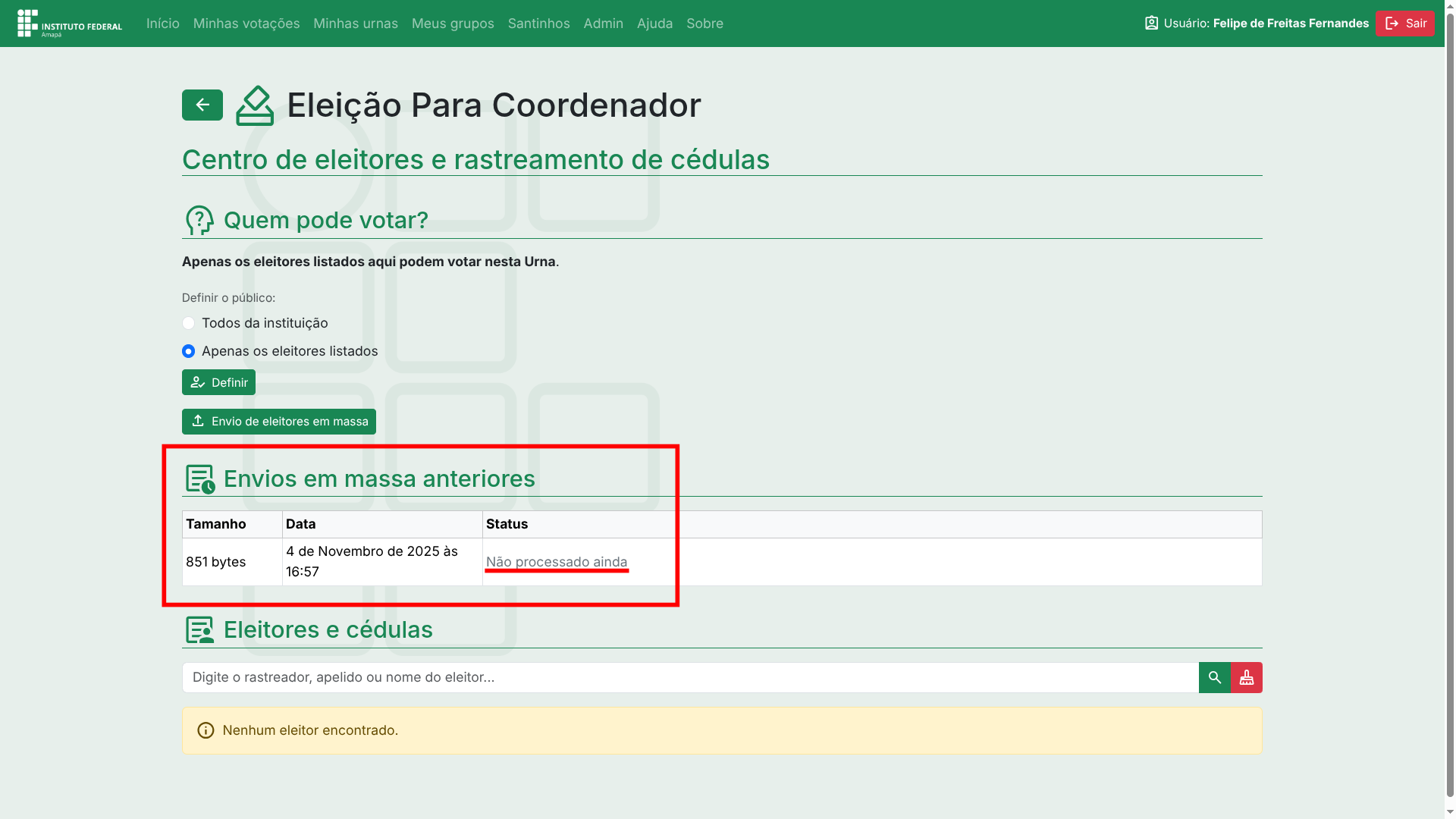Select the Apenas os eleitores listados option
This screenshot has height=819, width=1456.
pos(188,351)
